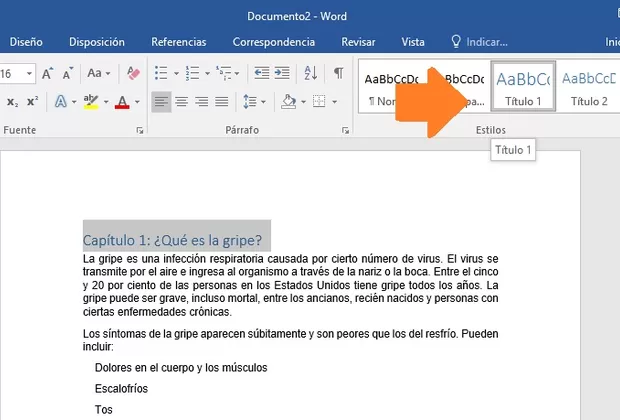Expand numbering style dropdown arrow

[207, 74]
